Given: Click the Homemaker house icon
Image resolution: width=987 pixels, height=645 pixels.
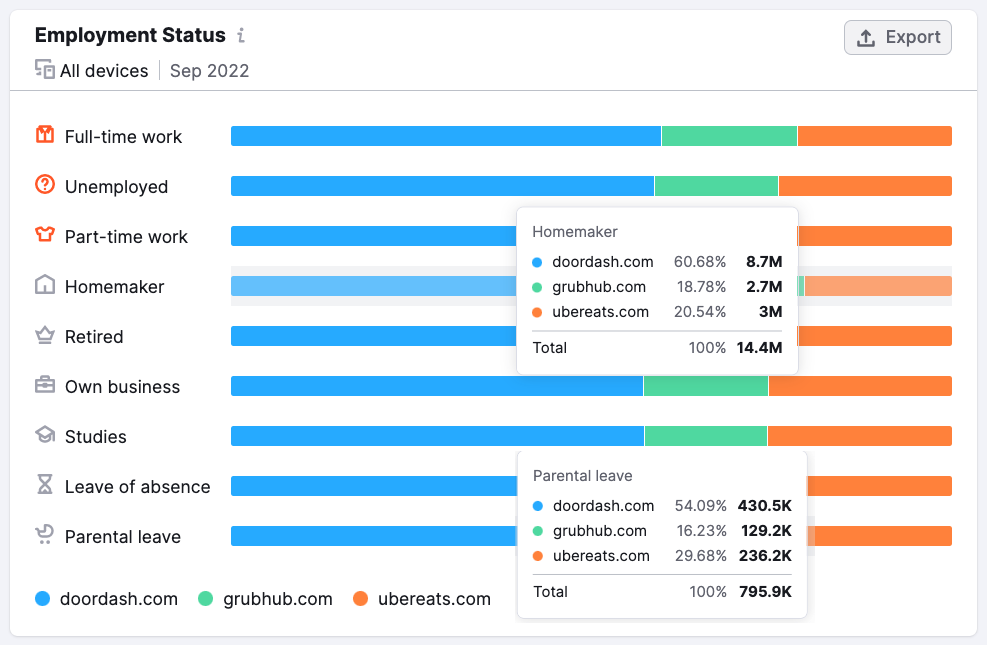Looking at the screenshot, I should pyautogui.click(x=45, y=285).
